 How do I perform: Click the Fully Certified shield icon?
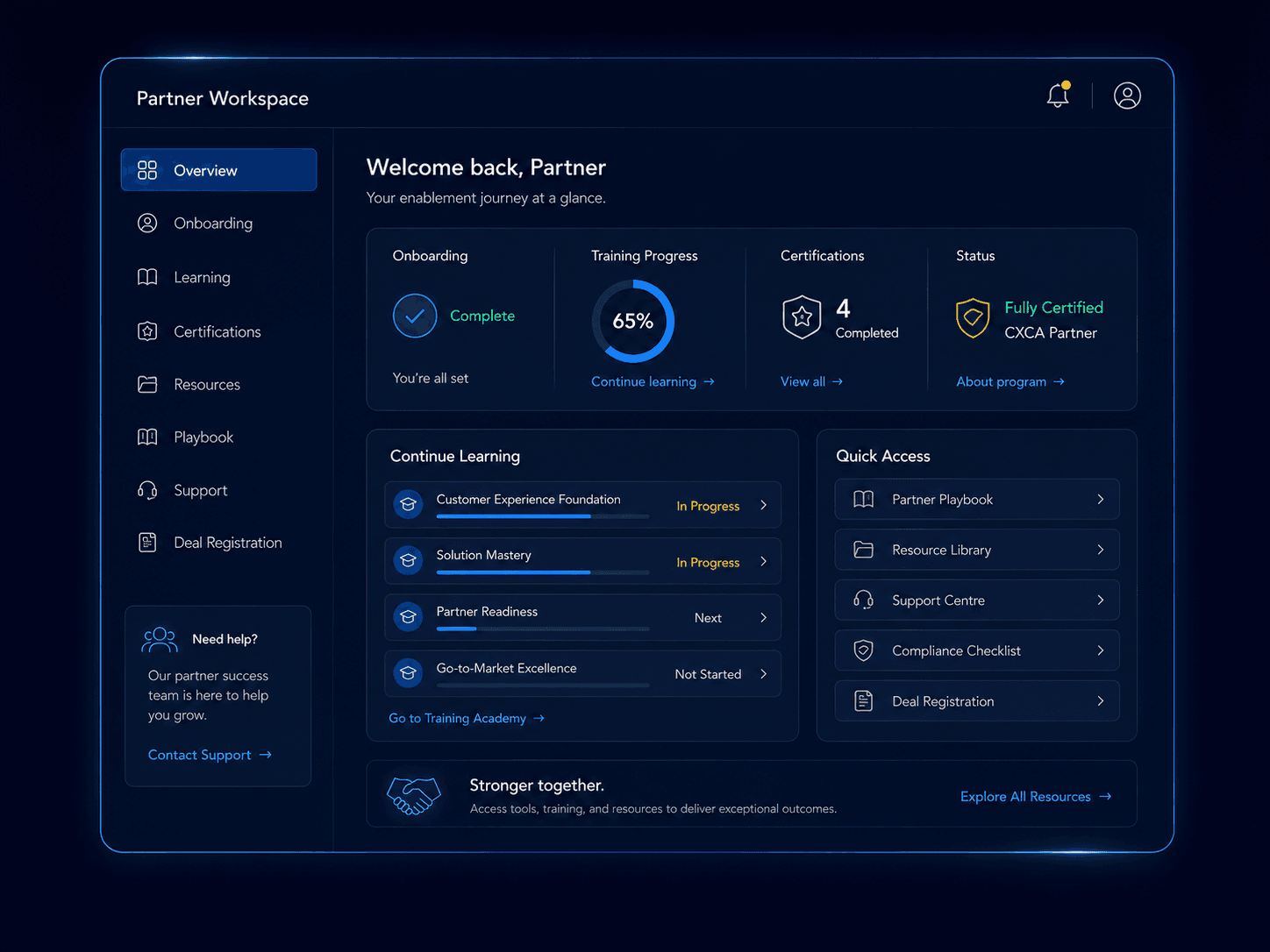973,317
